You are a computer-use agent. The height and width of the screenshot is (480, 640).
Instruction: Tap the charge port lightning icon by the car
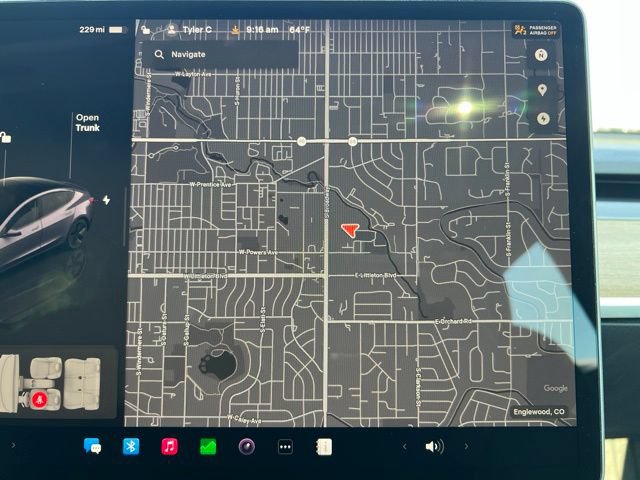click(x=106, y=200)
